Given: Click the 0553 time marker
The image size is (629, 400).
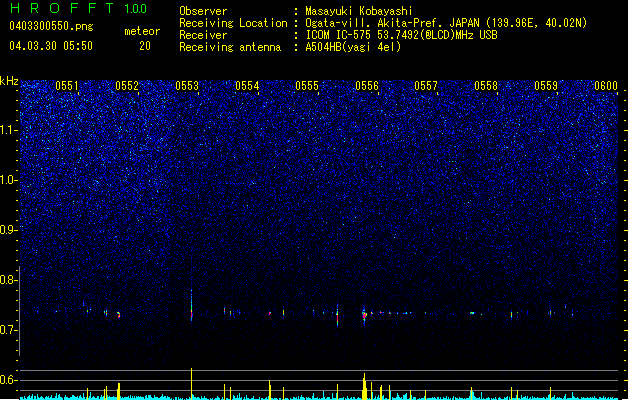Looking at the screenshot, I should click(x=187, y=86).
